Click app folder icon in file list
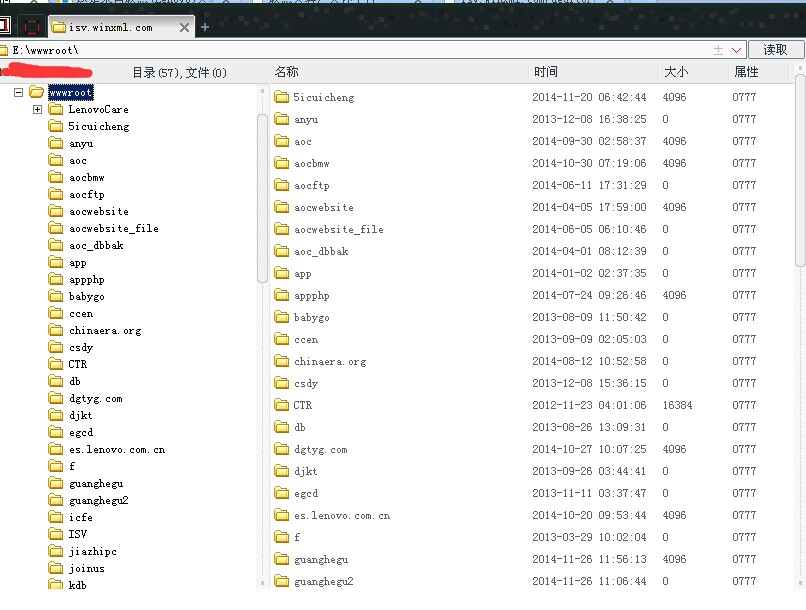 281,273
